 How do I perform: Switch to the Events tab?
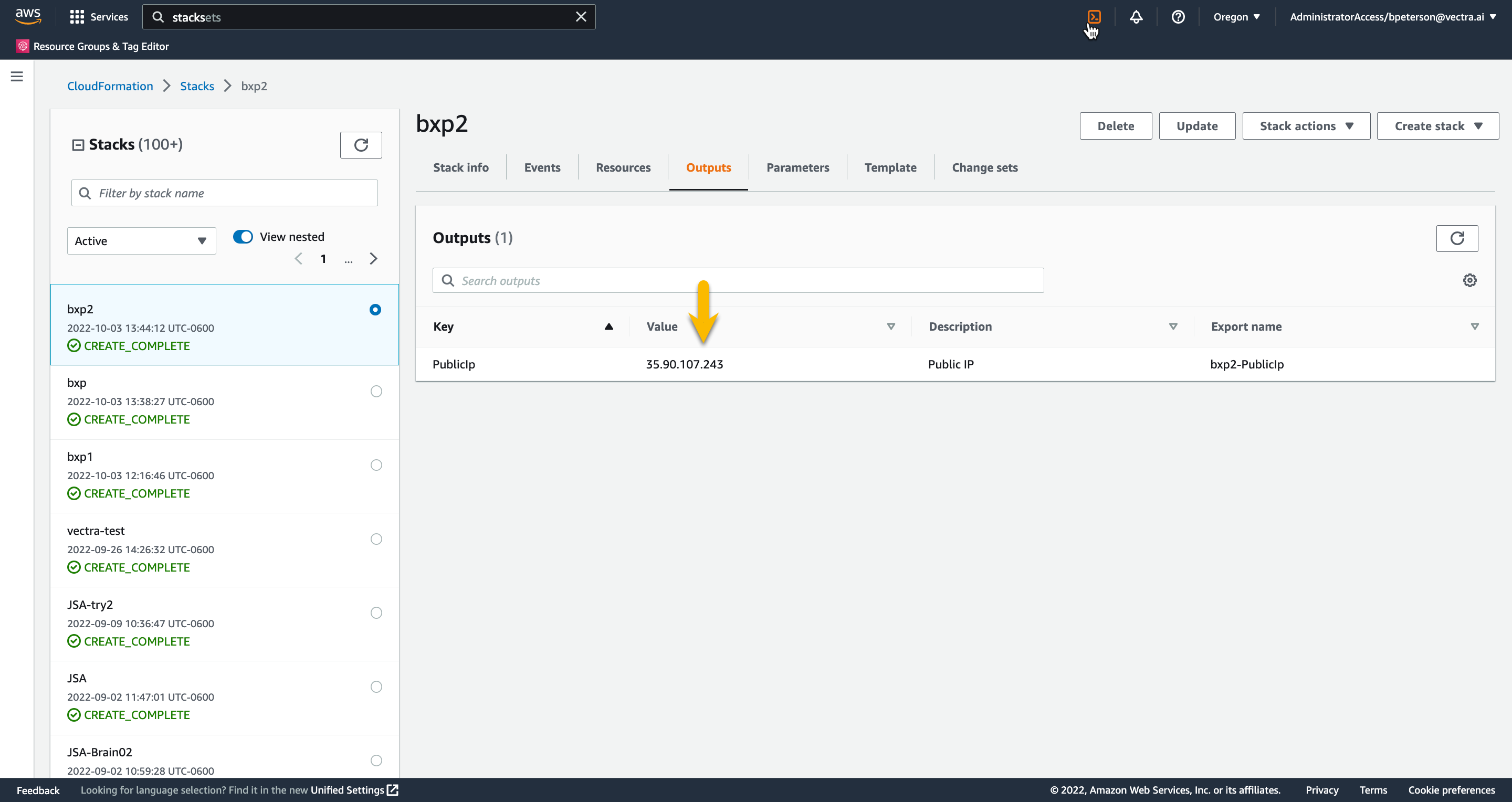point(542,167)
